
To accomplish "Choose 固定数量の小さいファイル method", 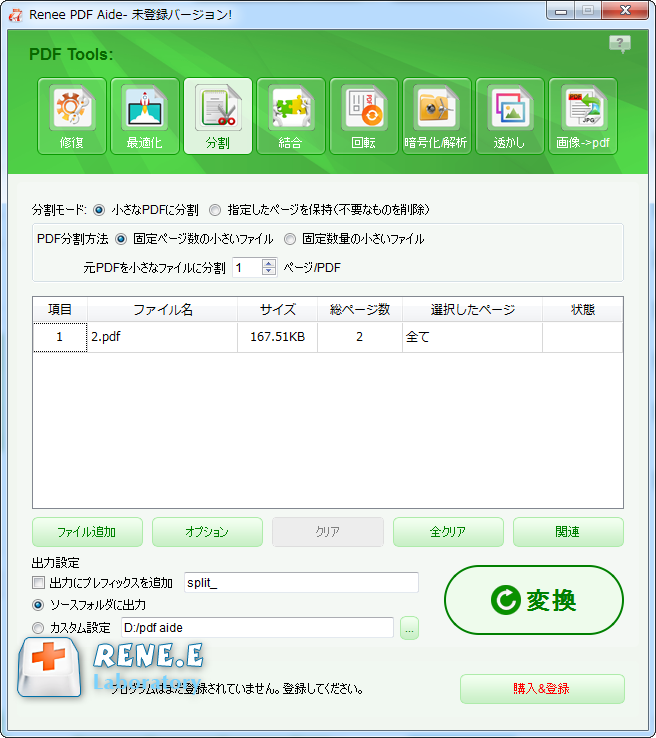I will (x=290, y=239).
